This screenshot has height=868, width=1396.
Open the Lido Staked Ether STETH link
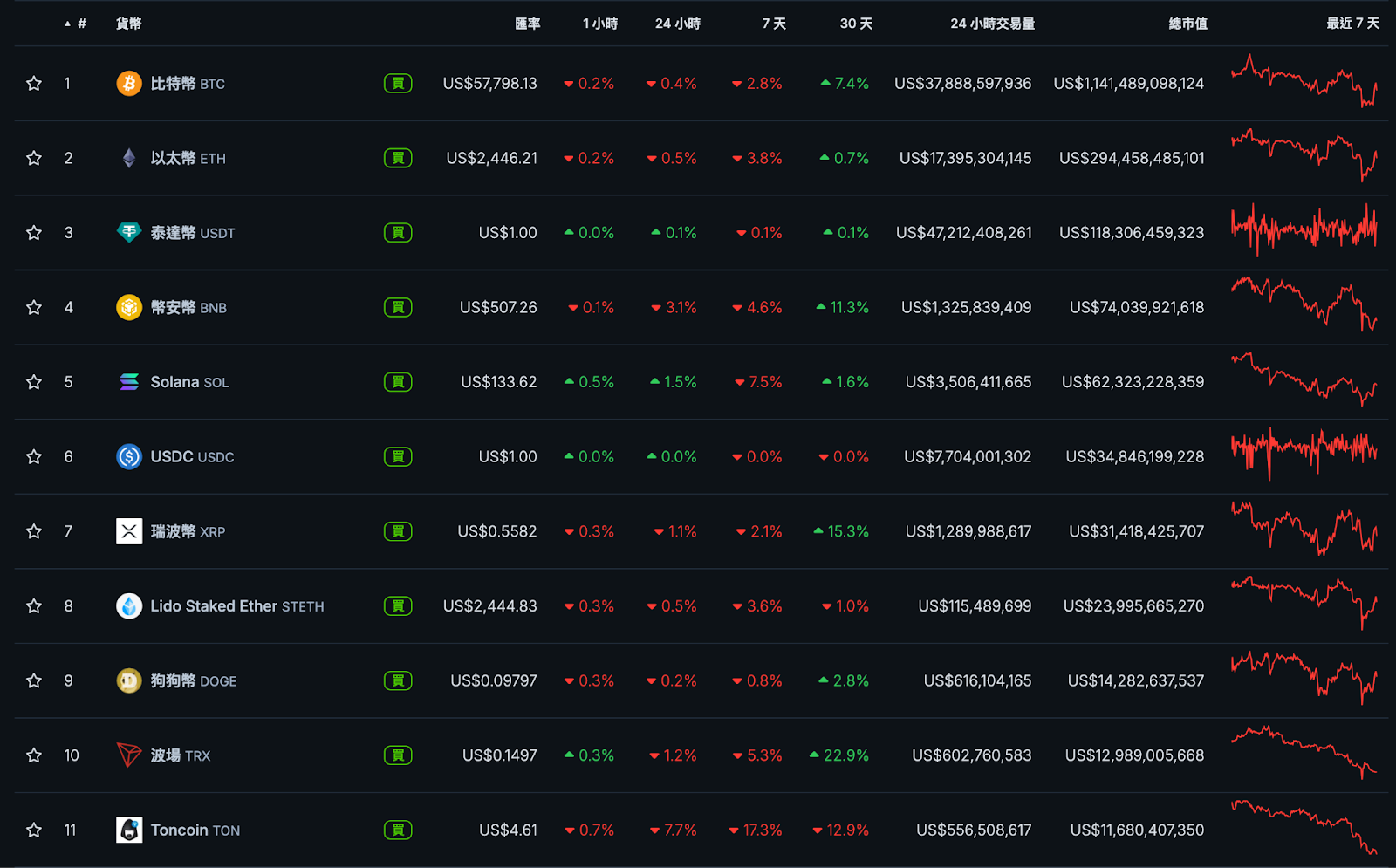[x=237, y=605]
